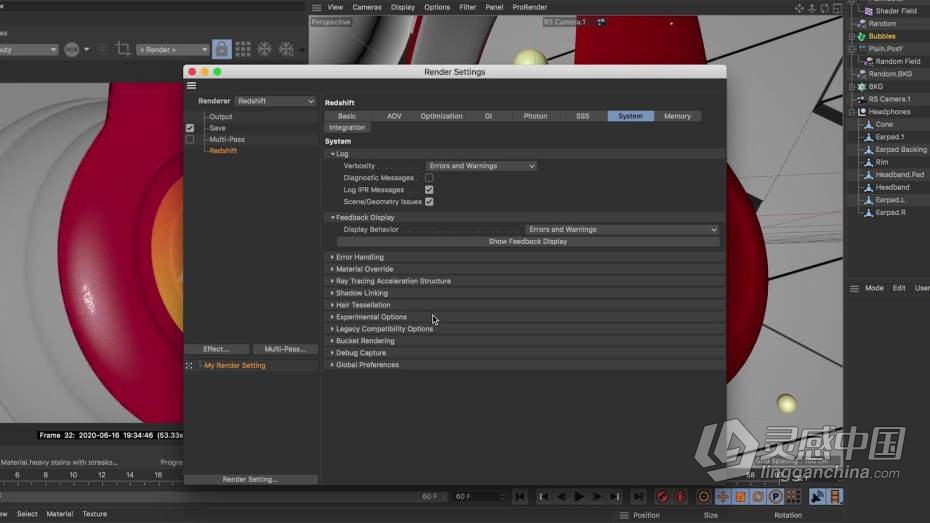This screenshot has height=523, width=930.
Task: Open the Display Behavior dropdown
Action: click(x=622, y=229)
